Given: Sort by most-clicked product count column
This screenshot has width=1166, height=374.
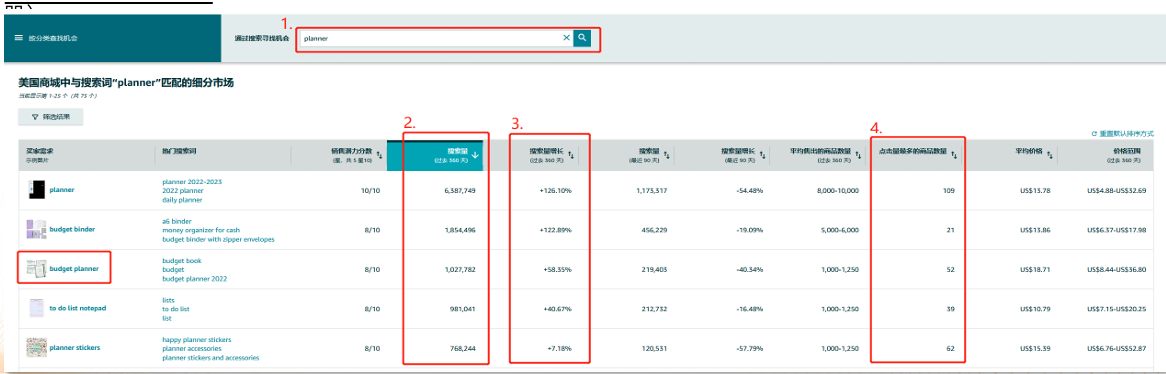Looking at the screenshot, I should 954,155.
